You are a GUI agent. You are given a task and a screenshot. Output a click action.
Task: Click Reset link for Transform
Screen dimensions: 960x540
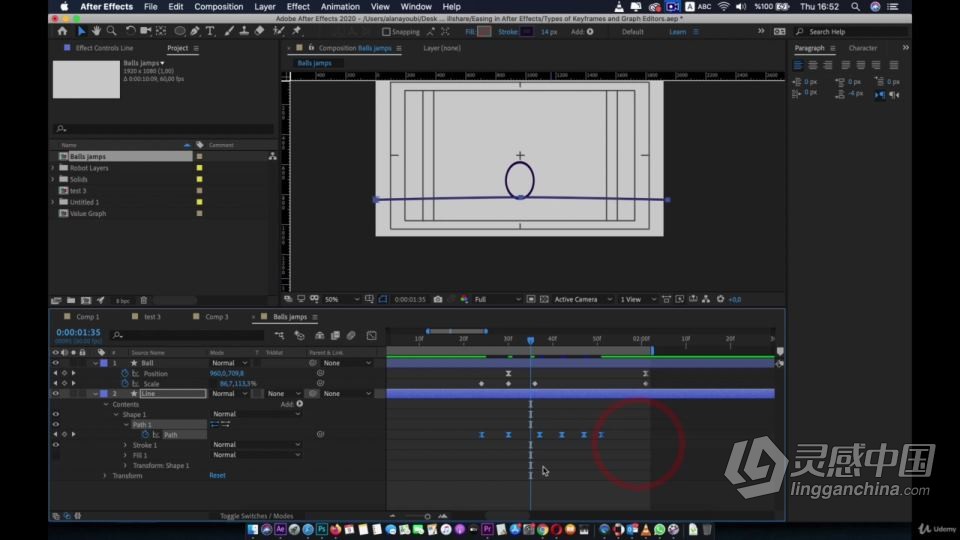pos(217,475)
